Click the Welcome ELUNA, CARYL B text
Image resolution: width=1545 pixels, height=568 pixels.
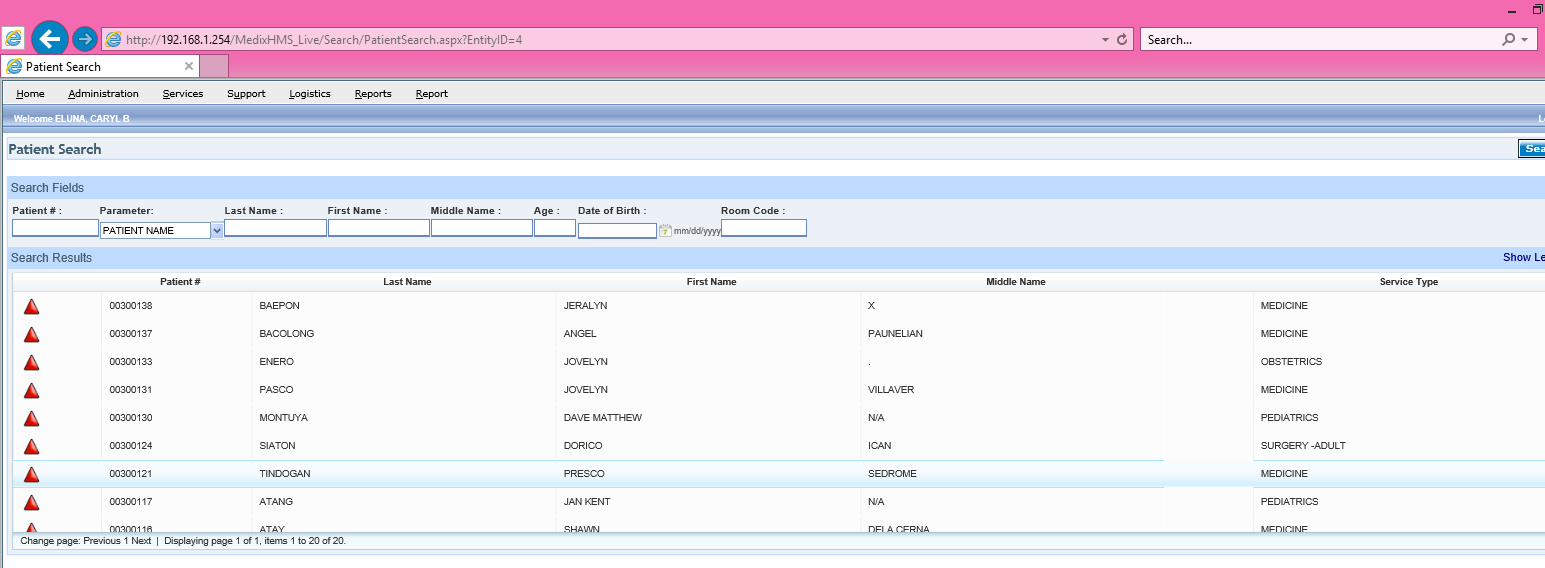(72, 119)
